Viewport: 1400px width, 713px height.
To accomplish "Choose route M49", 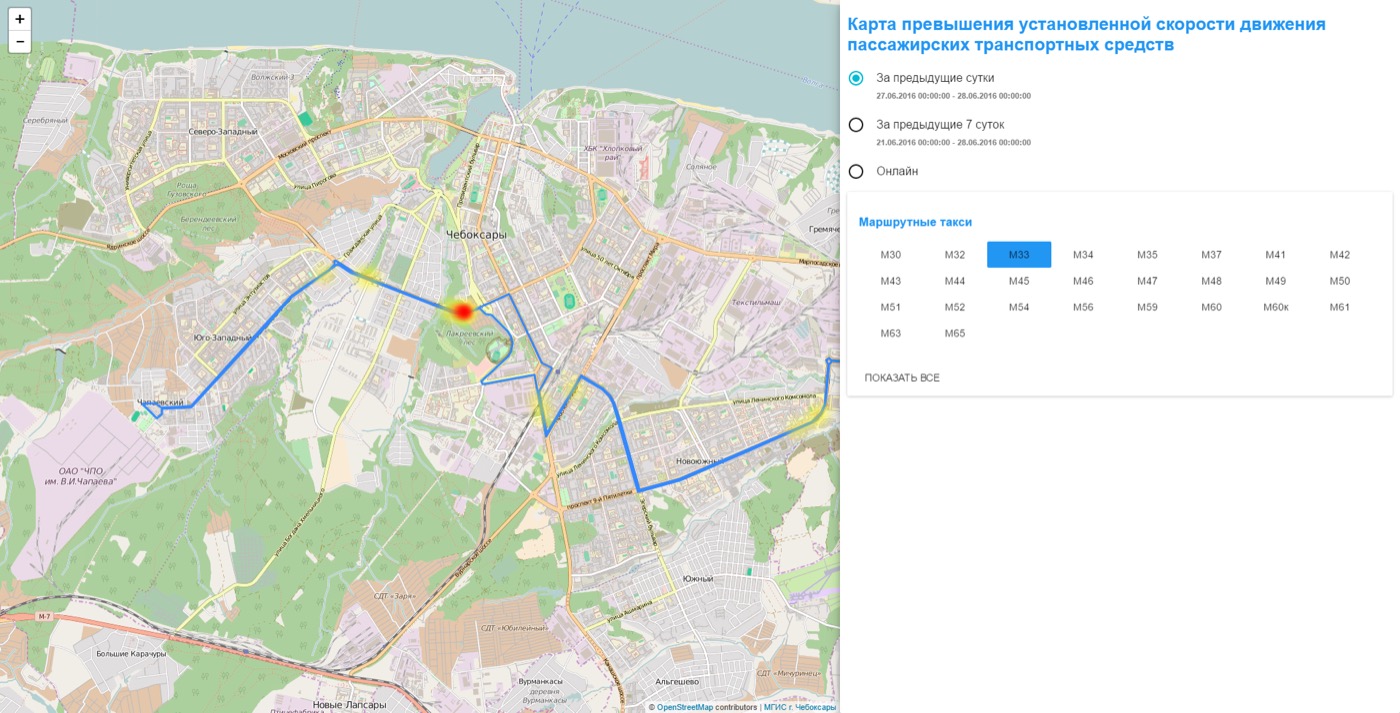I will (x=1275, y=281).
